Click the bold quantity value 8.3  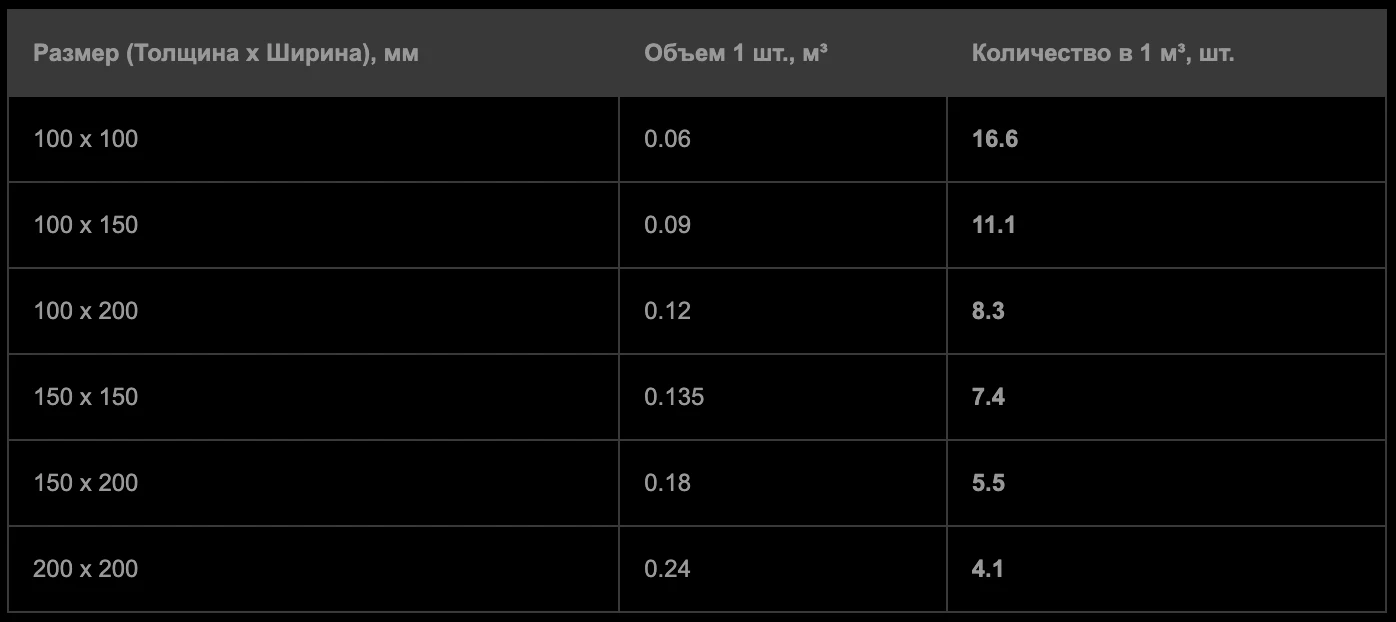pos(988,311)
